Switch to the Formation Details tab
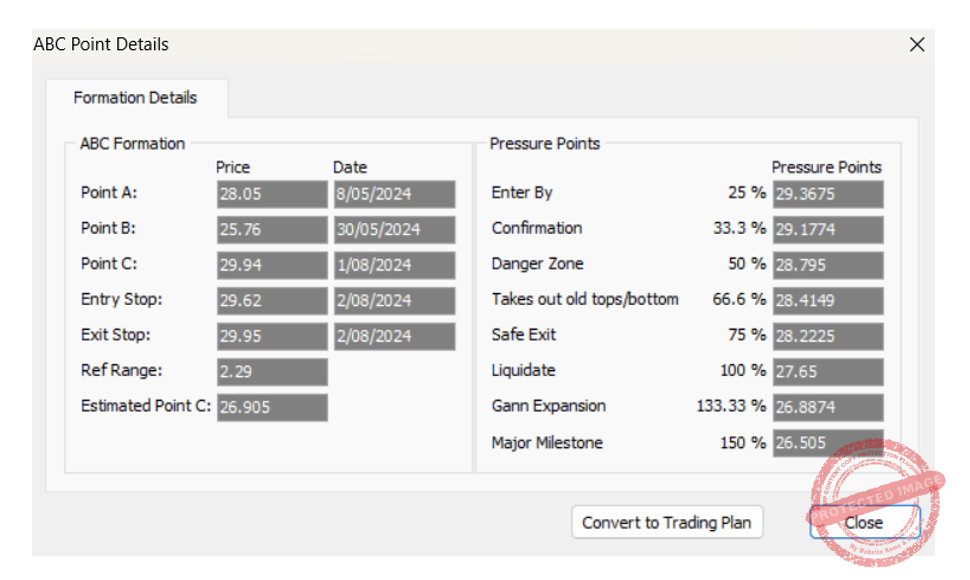 click(135, 98)
